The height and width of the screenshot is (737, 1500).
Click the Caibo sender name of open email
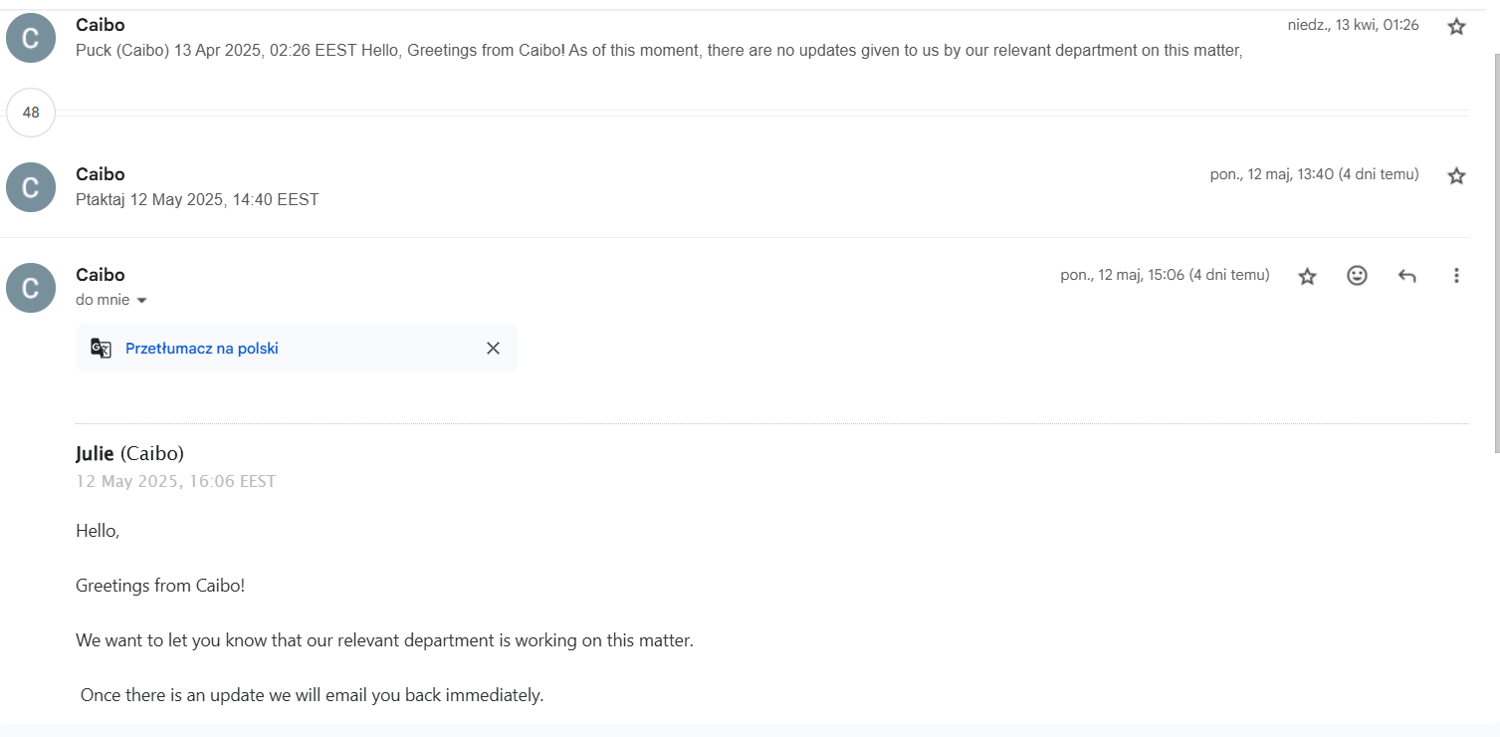point(100,275)
